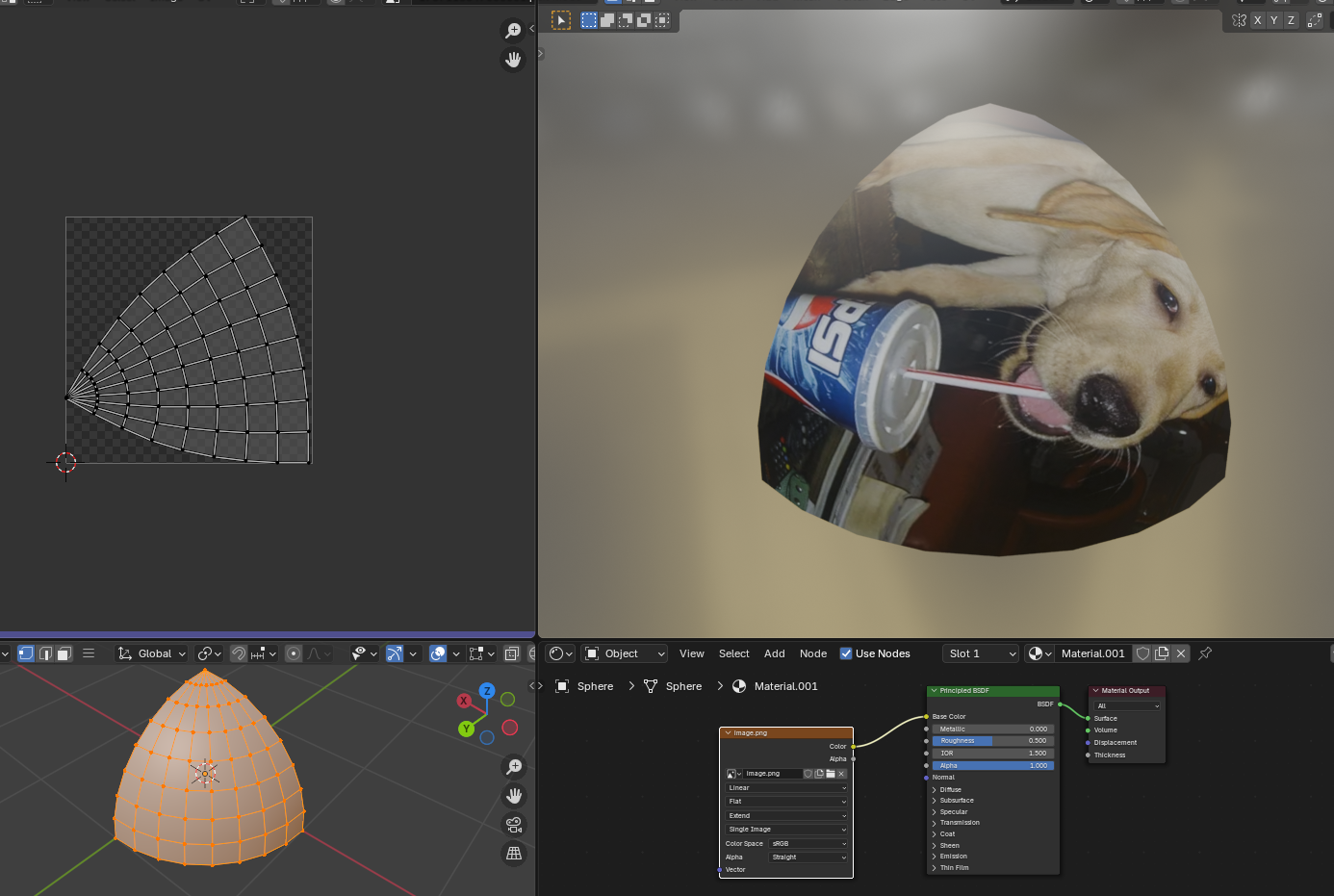Enable face select mode

click(64, 653)
